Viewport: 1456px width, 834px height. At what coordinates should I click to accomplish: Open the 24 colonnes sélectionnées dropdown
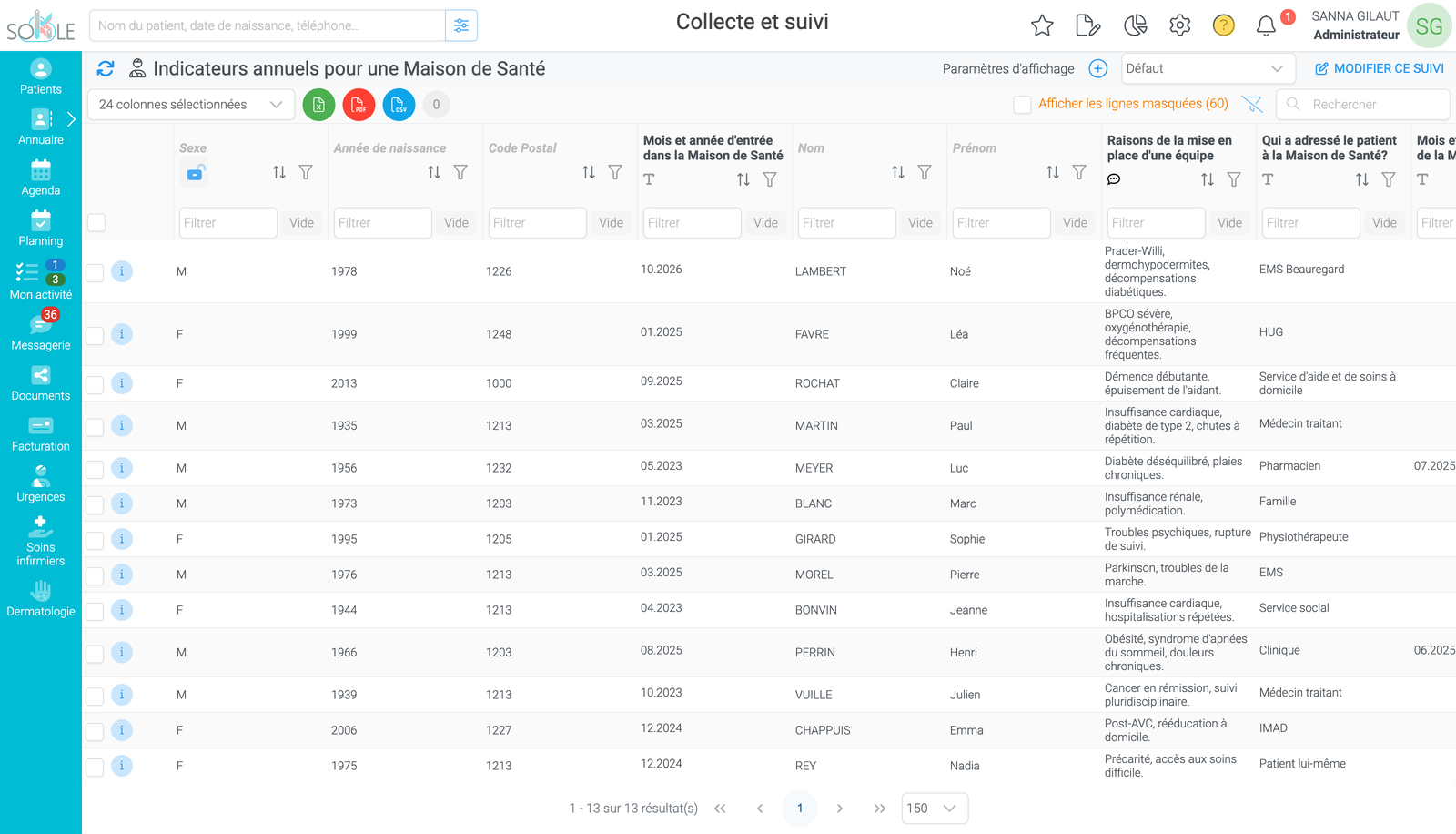click(x=191, y=105)
